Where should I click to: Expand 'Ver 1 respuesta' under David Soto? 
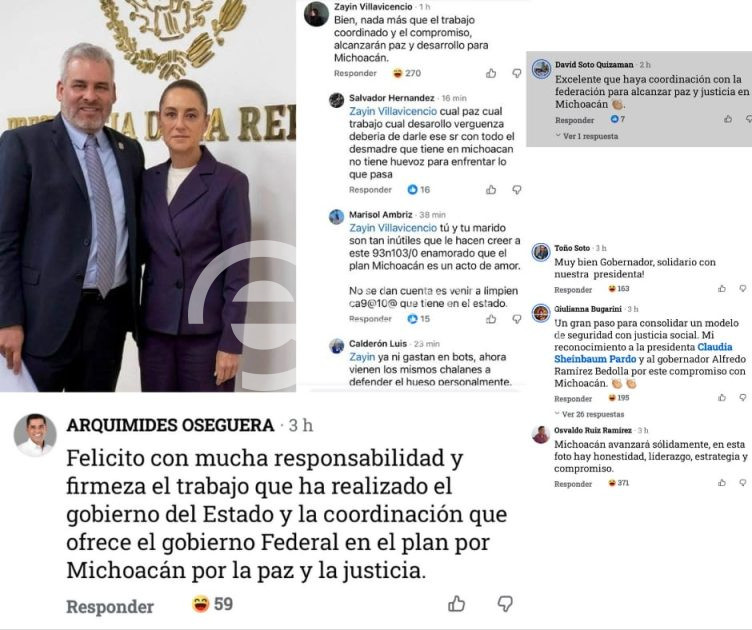(587, 136)
